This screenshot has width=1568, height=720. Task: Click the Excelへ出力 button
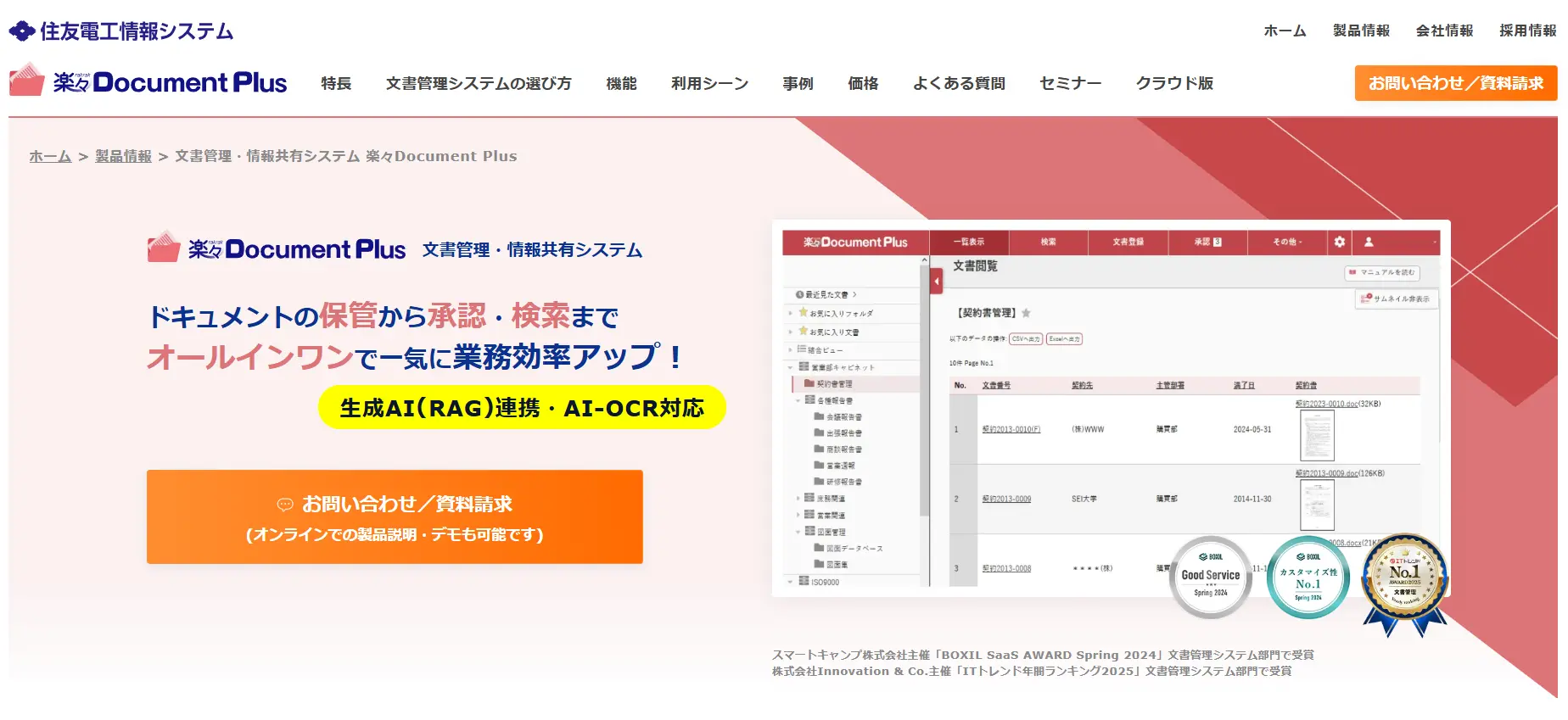coord(1064,338)
